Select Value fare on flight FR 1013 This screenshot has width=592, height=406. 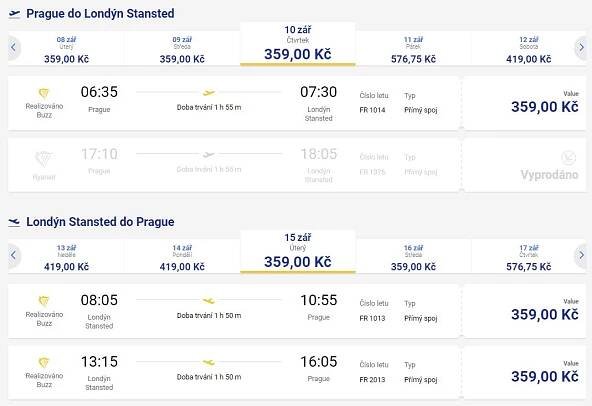525,311
